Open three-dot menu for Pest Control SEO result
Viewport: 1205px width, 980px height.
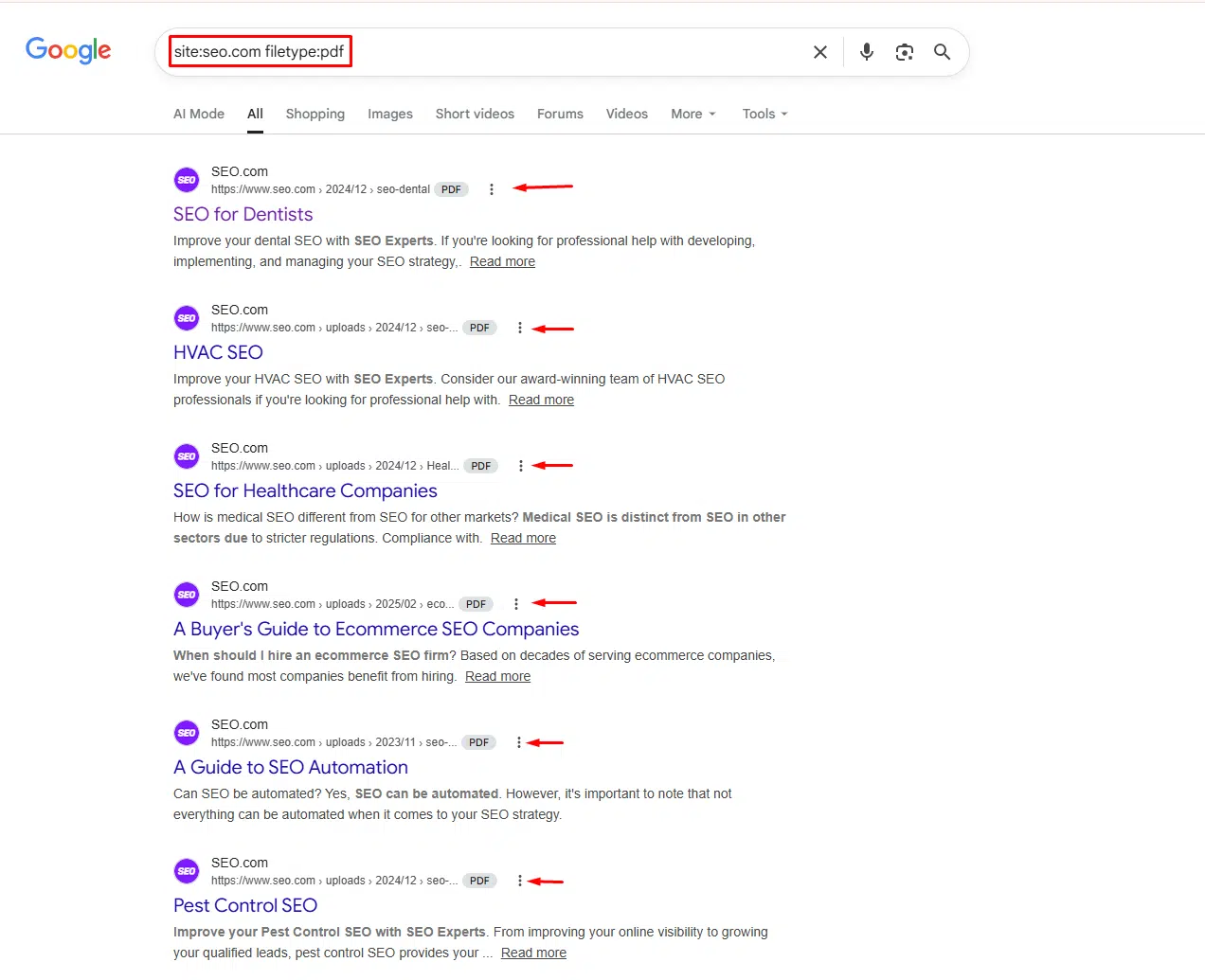click(x=519, y=881)
